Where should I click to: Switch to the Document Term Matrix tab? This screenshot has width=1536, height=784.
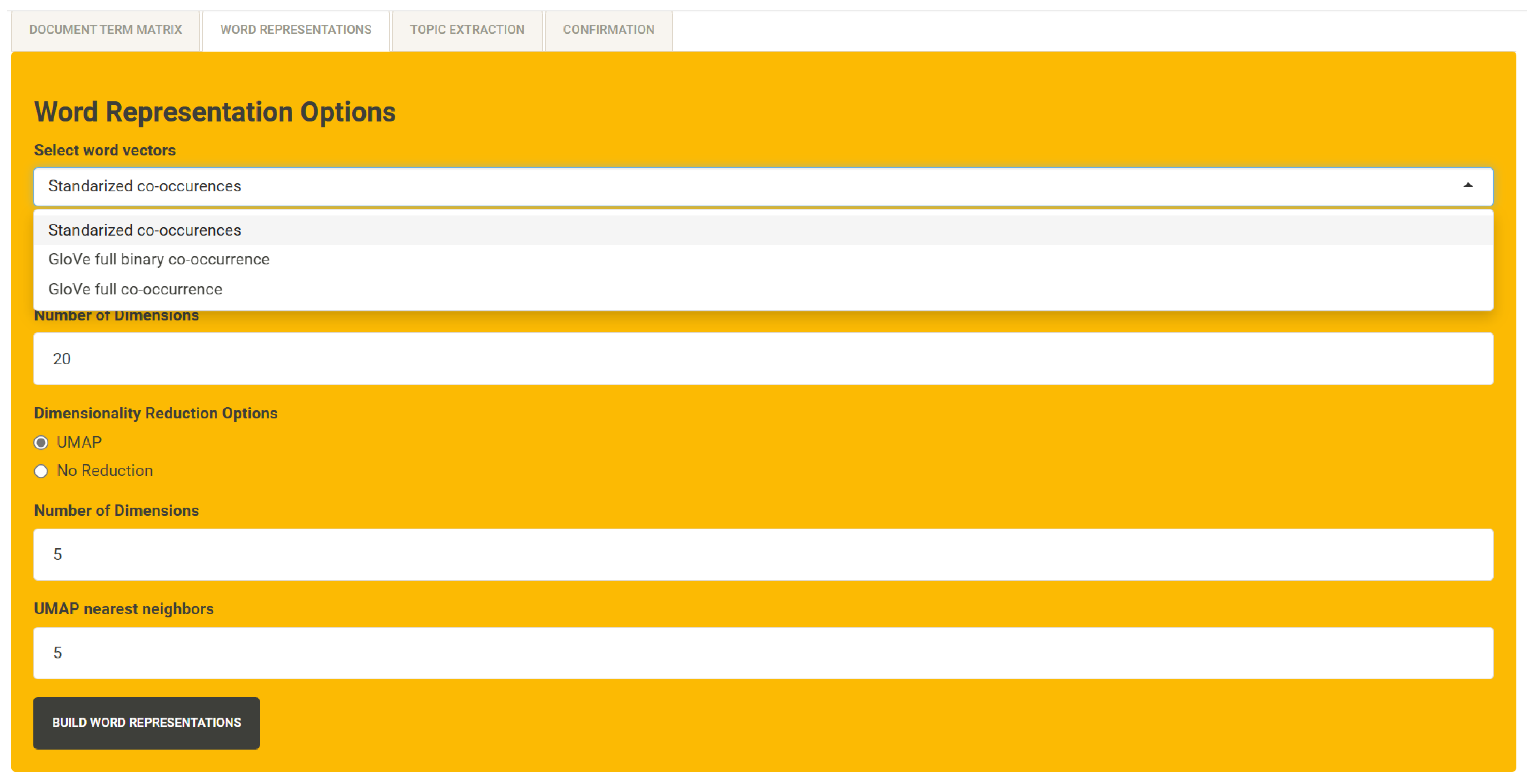click(106, 30)
